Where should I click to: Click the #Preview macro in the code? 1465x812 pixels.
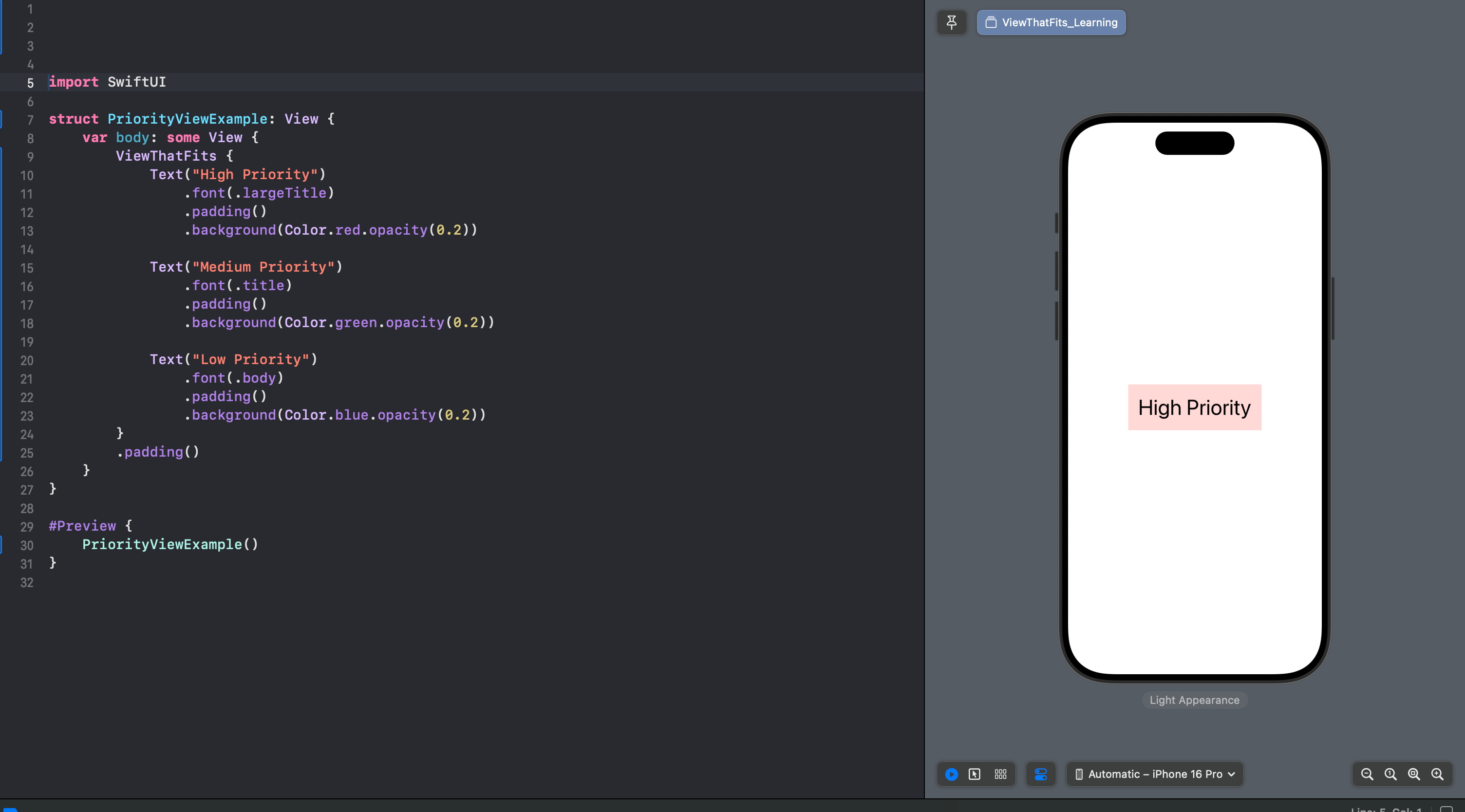pos(82,525)
